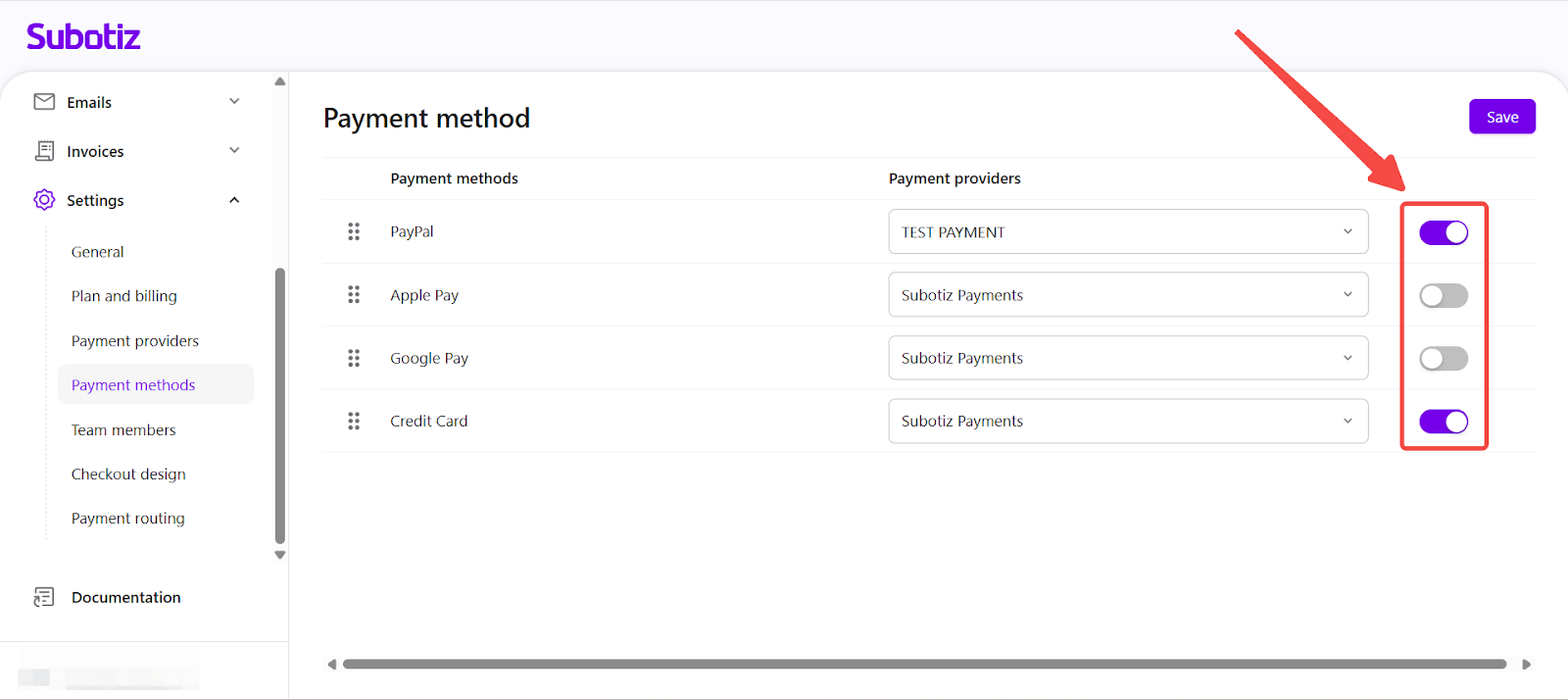Click the Apple Pay row drag handle
Viewport: 1568px width, 700px height.
click(x=354, y=295)
